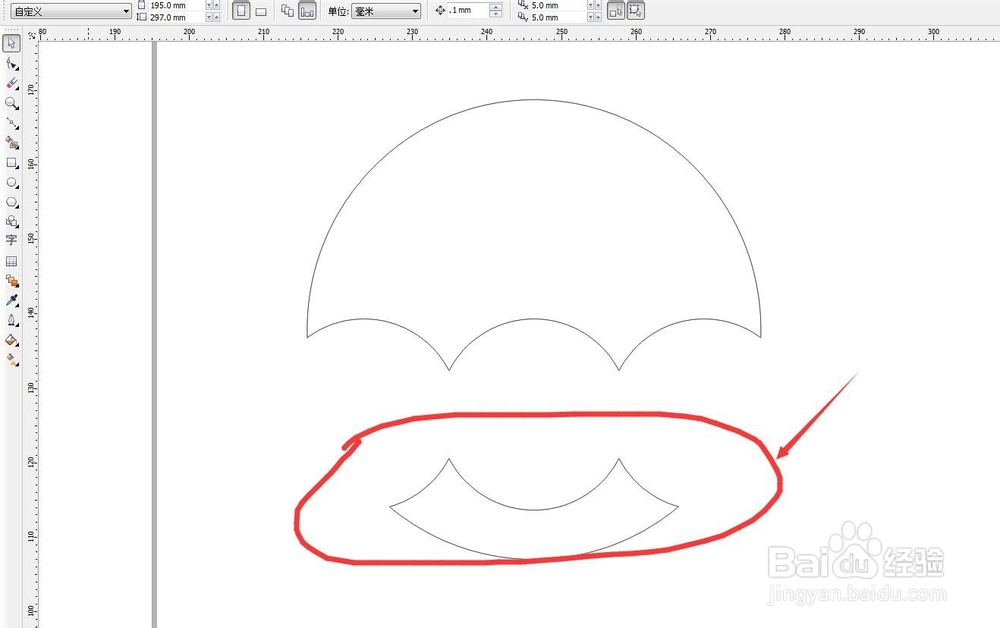Click the 单位 label text
The image size is (1000, 628).
pos(338,11)
